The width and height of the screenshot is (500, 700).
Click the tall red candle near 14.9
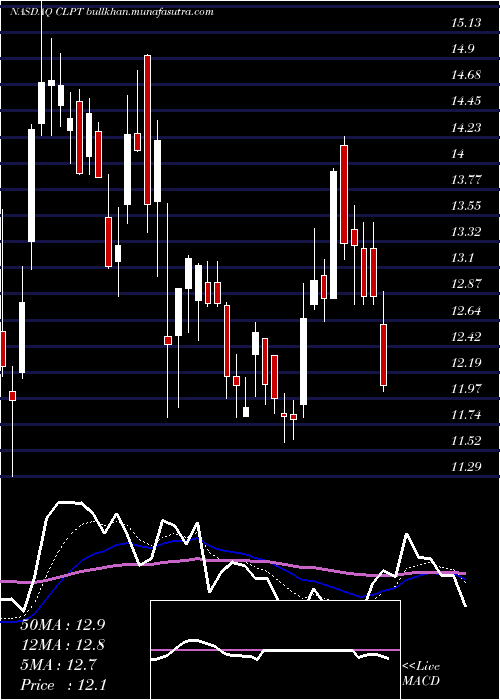point(147,130)
